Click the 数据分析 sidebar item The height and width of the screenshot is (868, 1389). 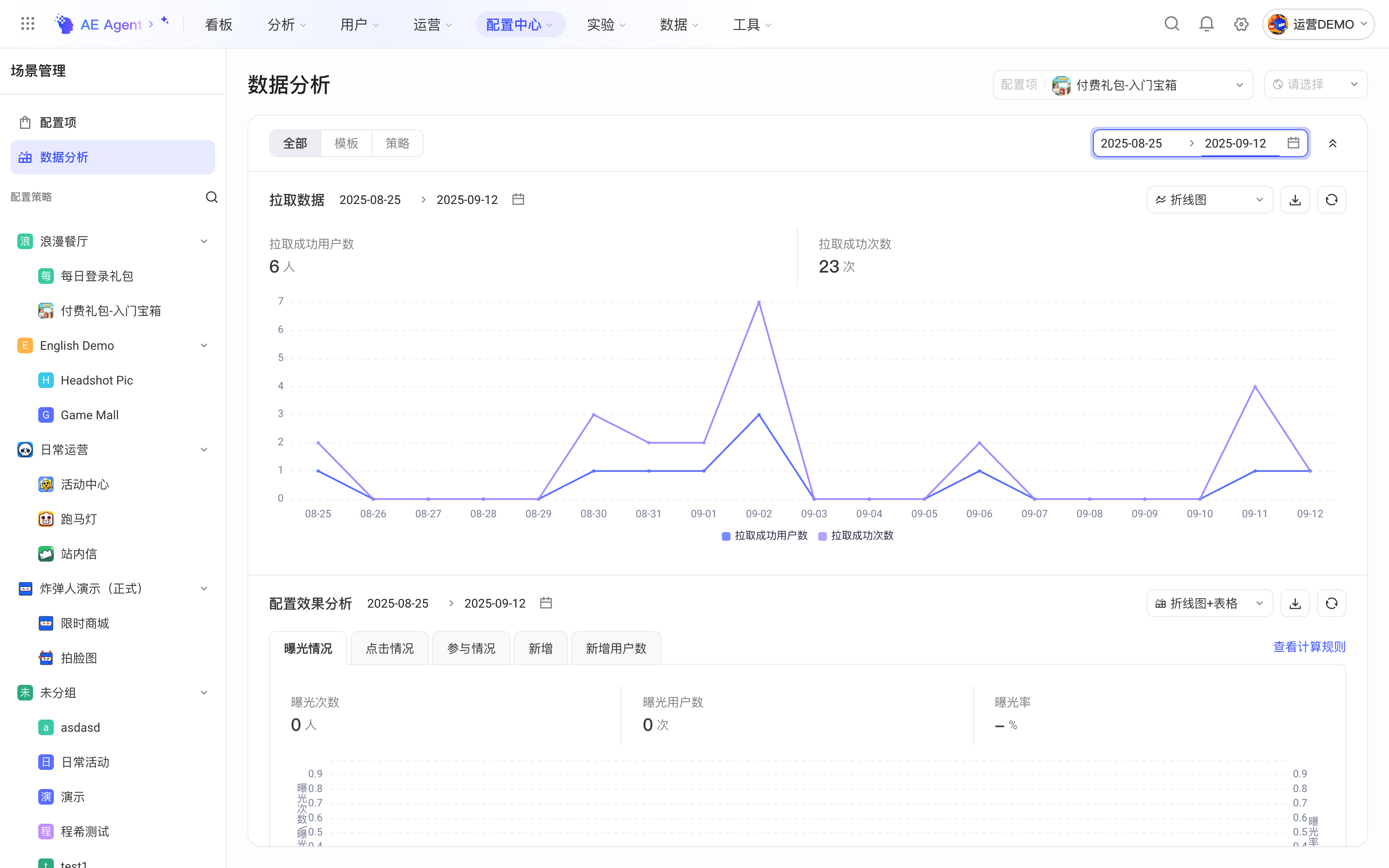click(x=113, y=157)
